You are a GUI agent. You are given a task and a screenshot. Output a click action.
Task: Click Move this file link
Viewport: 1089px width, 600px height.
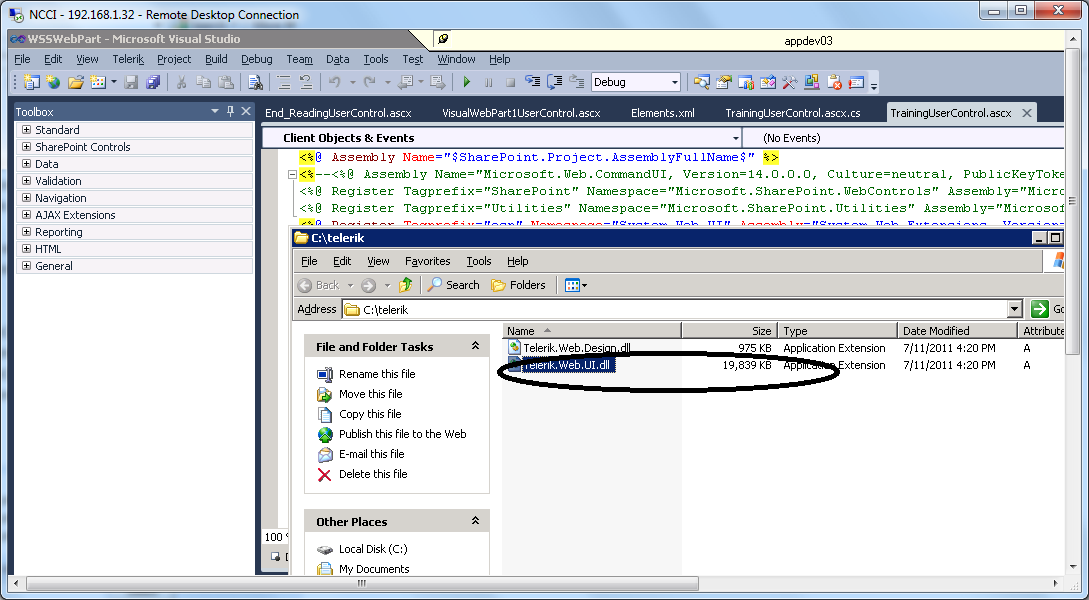tap(370, 394)
